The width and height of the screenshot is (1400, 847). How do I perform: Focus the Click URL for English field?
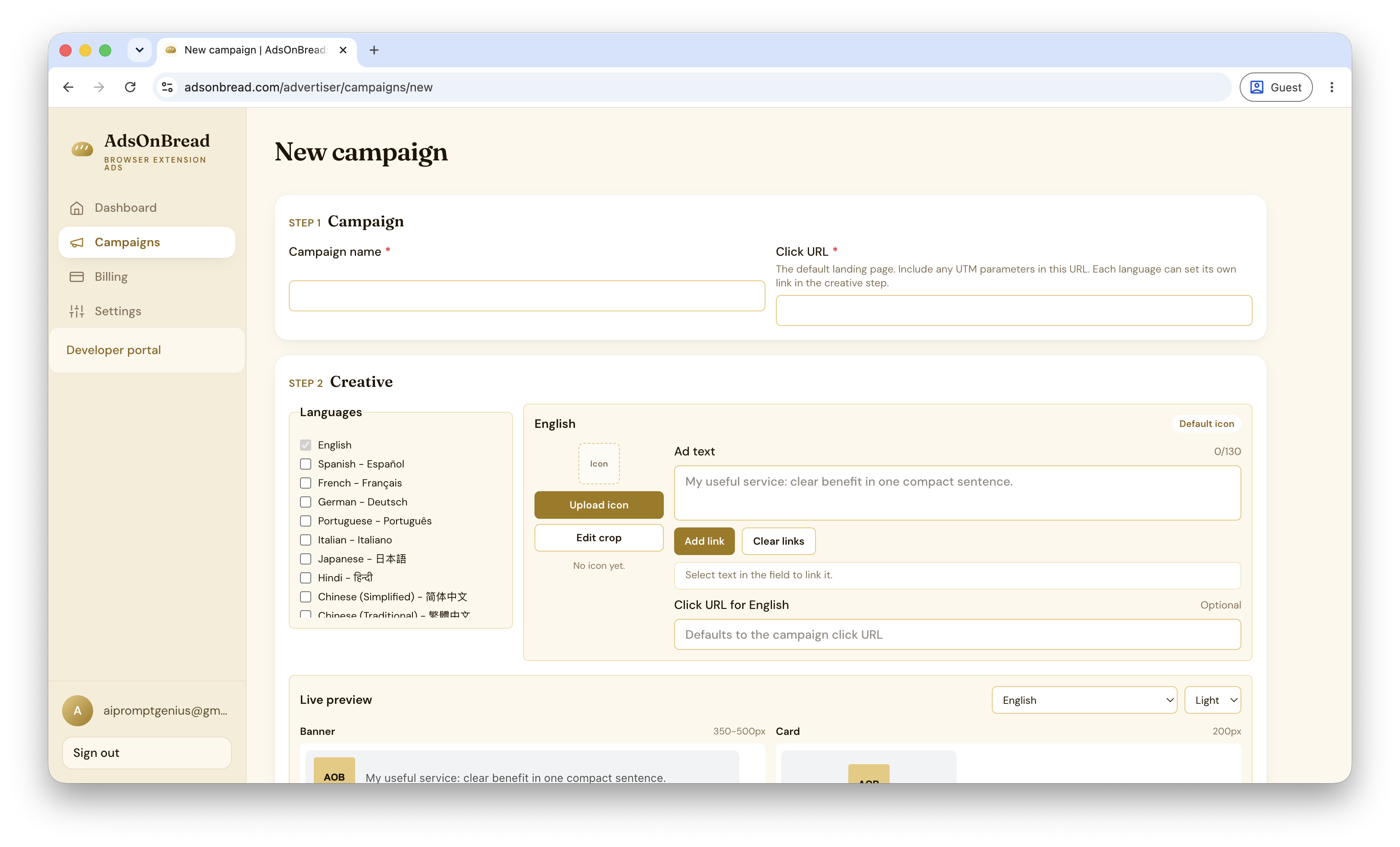957,634
